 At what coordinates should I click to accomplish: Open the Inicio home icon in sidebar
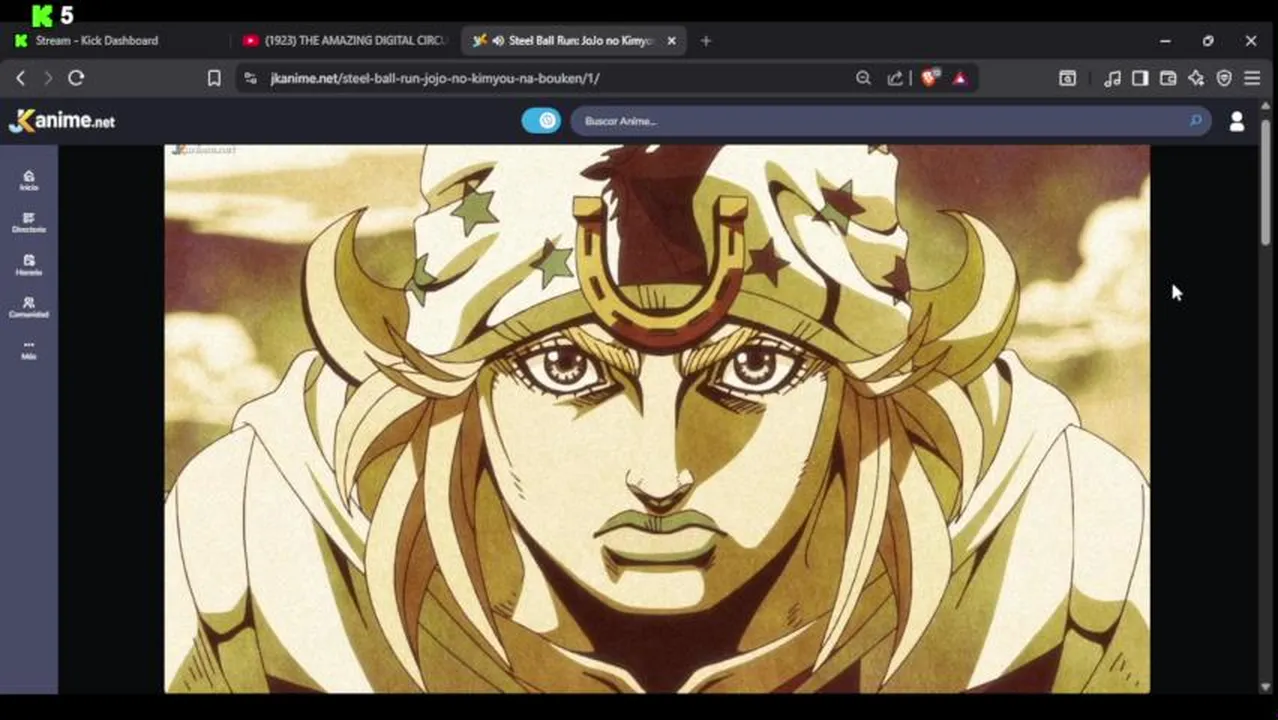tap(28, 180)
